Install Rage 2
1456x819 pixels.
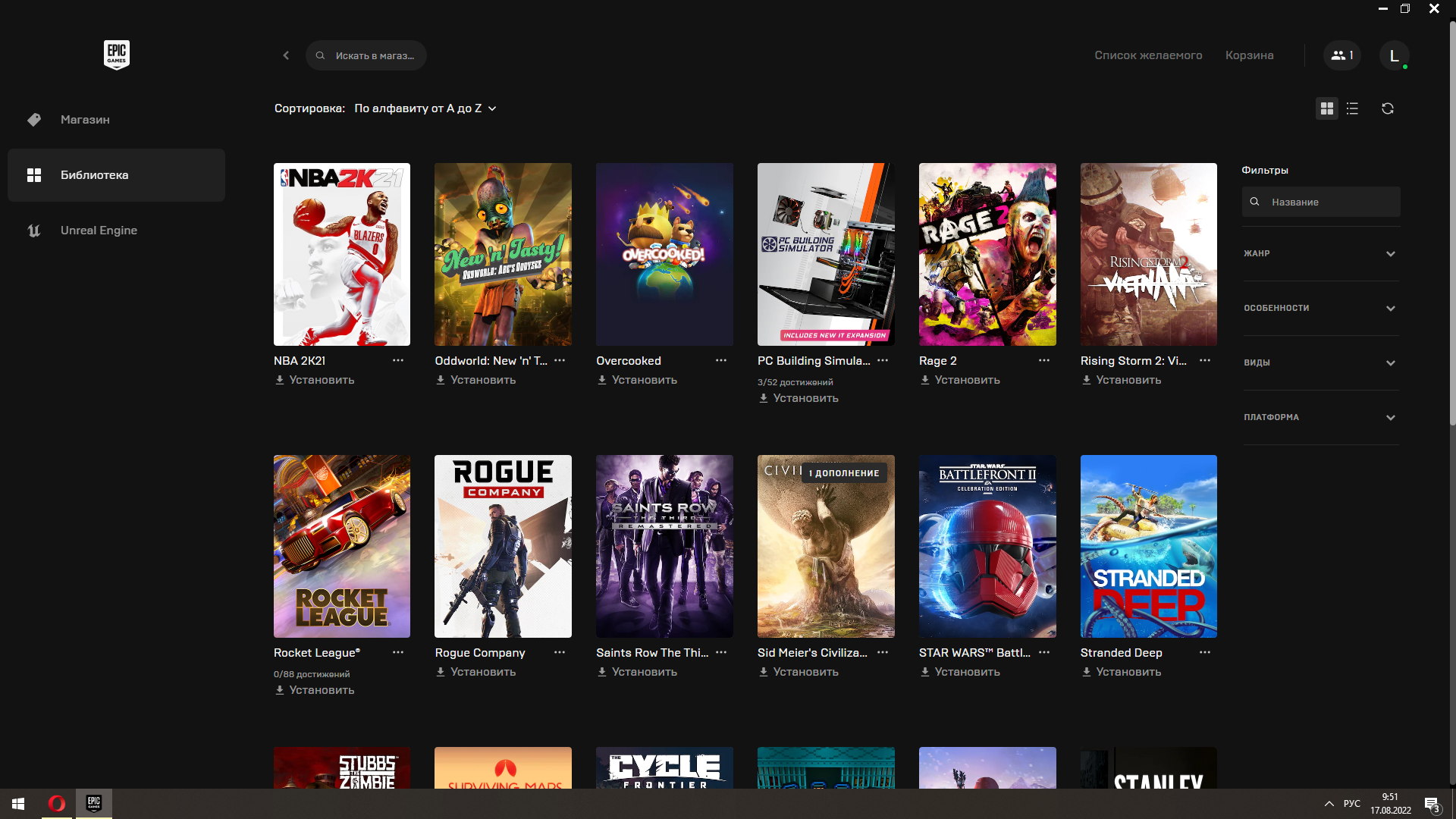pos(960,380)
